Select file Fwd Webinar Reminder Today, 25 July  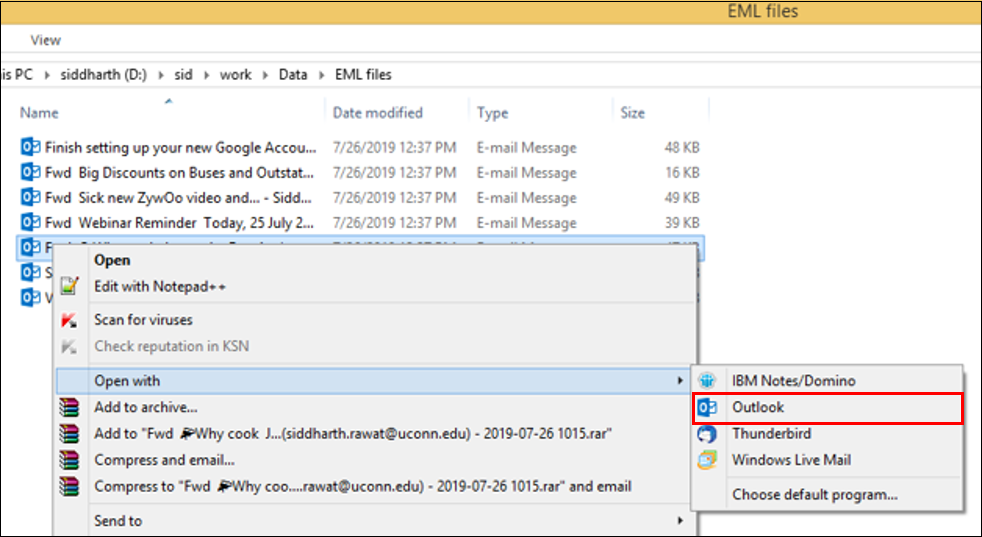click(180, 223)
